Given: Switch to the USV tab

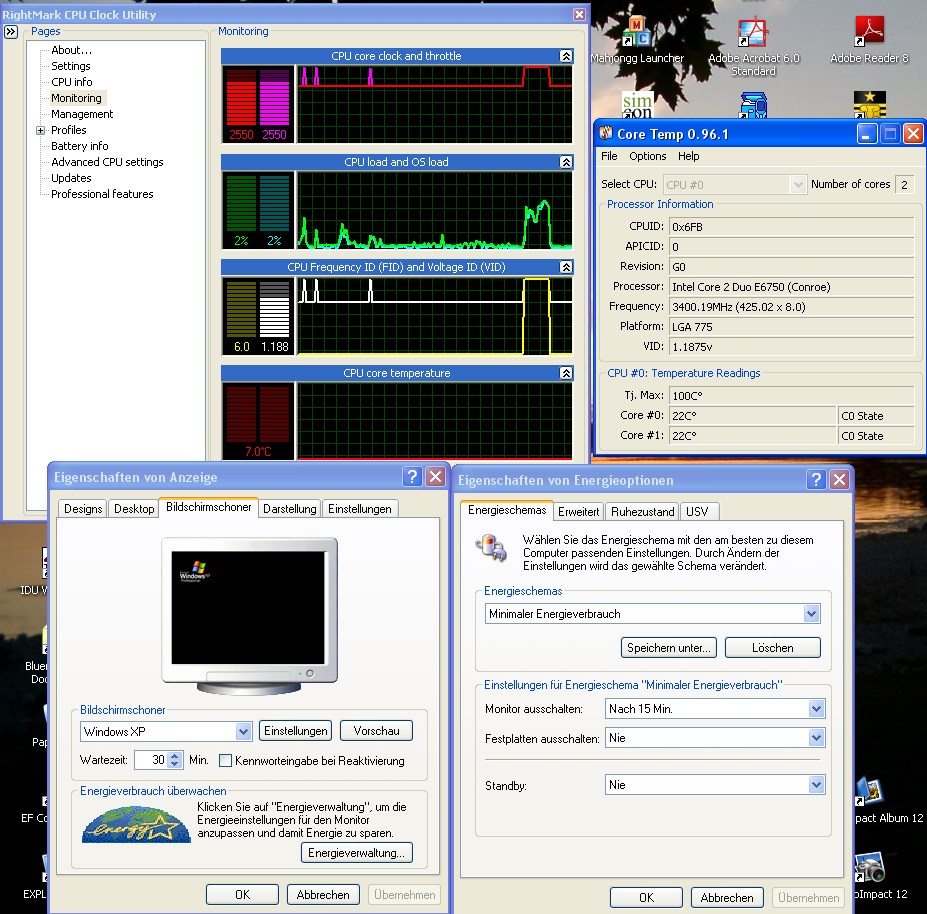Looking at the screenshot, I should (698, 512).
